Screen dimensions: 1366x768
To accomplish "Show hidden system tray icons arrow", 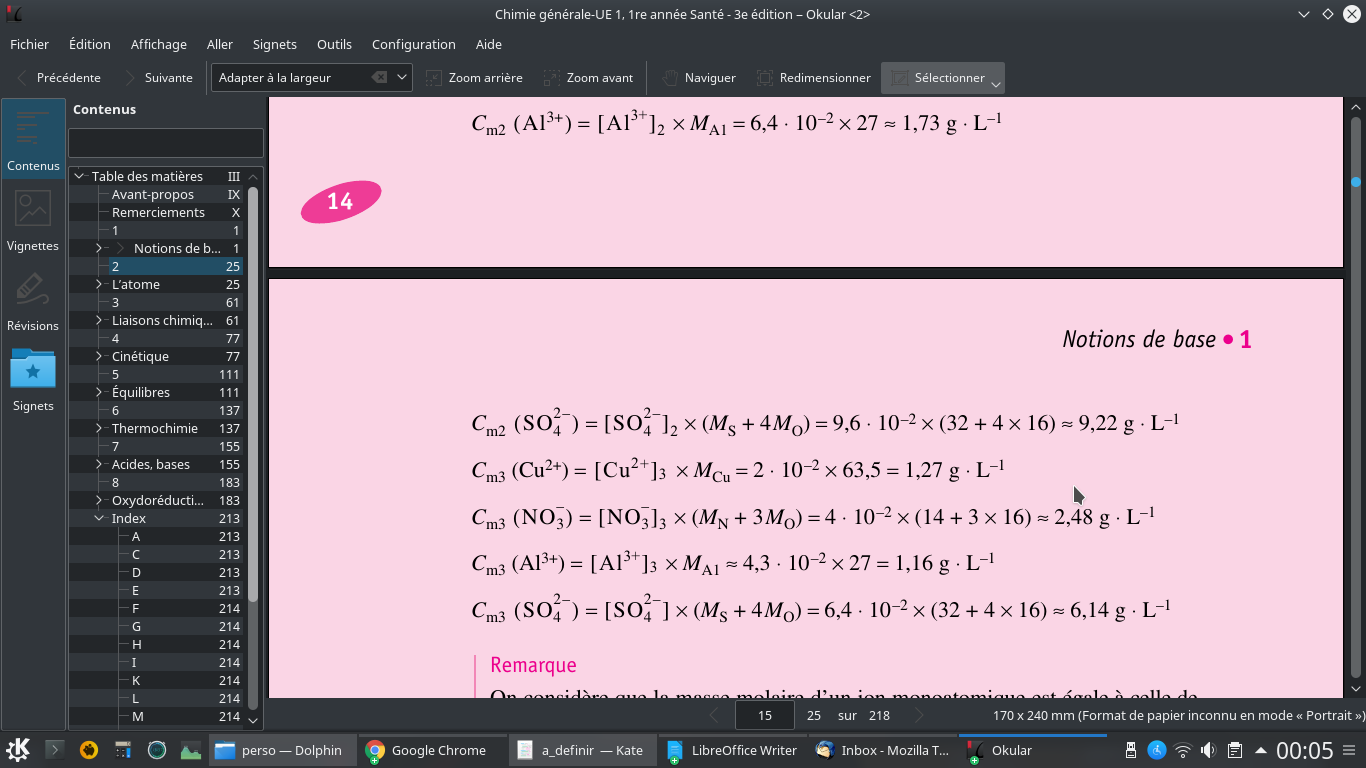I will [1260, 750].
